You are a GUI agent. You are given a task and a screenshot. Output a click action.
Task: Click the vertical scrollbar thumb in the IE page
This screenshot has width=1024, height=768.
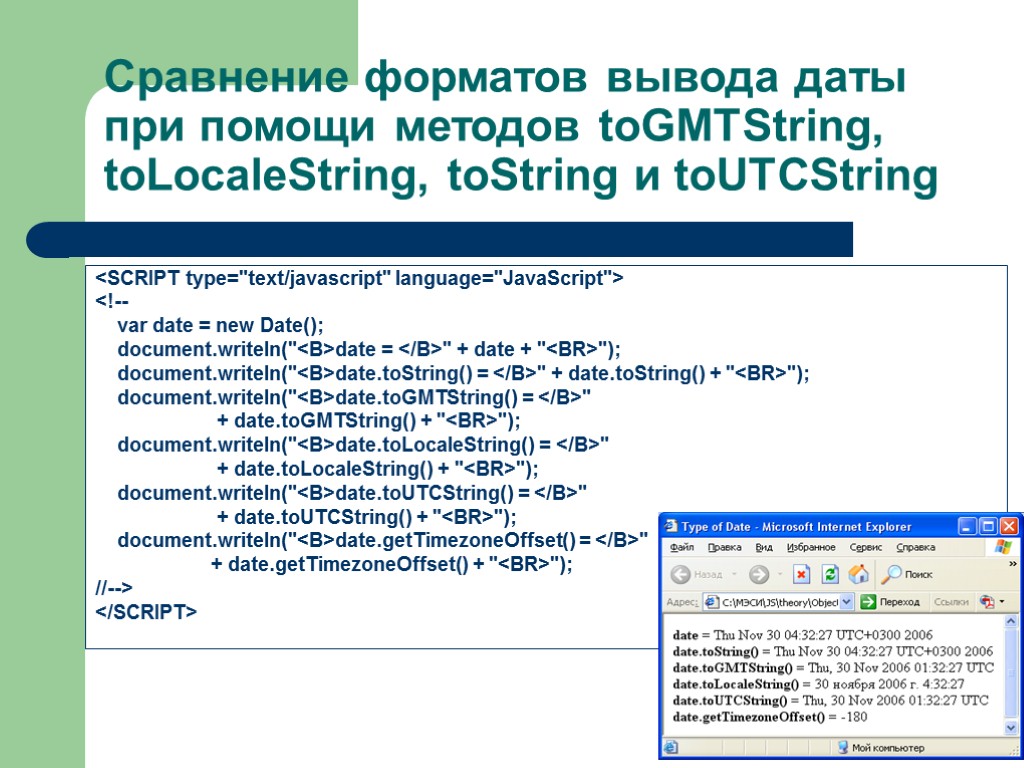[x=1011, y=674]
